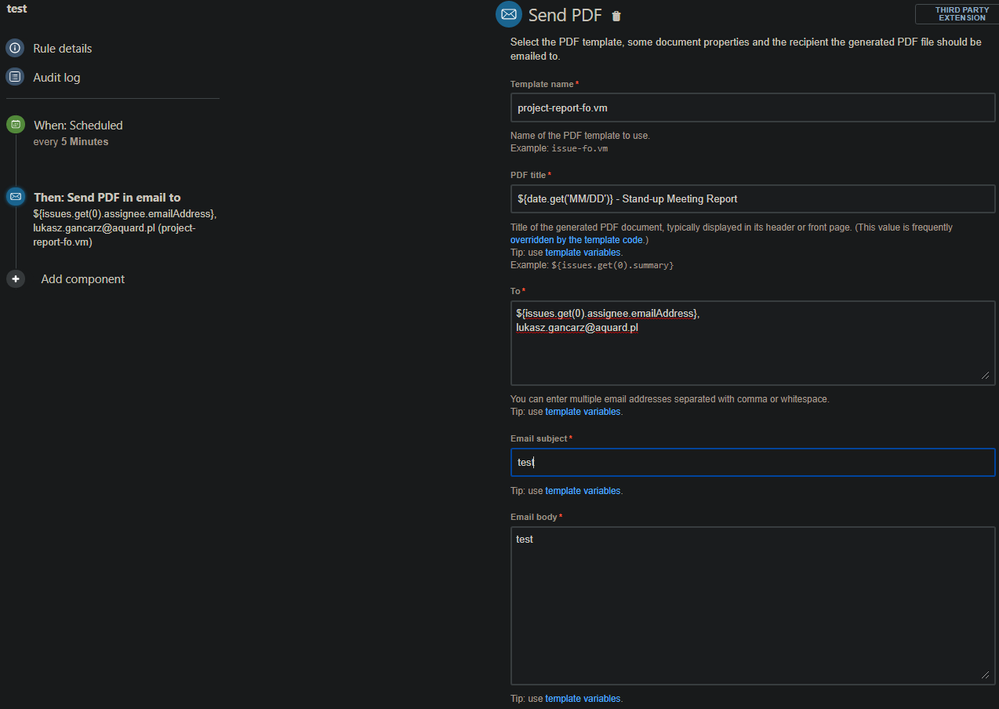Open the Audit log
Viewport: 999px width, 709px height.
point(57,77)
